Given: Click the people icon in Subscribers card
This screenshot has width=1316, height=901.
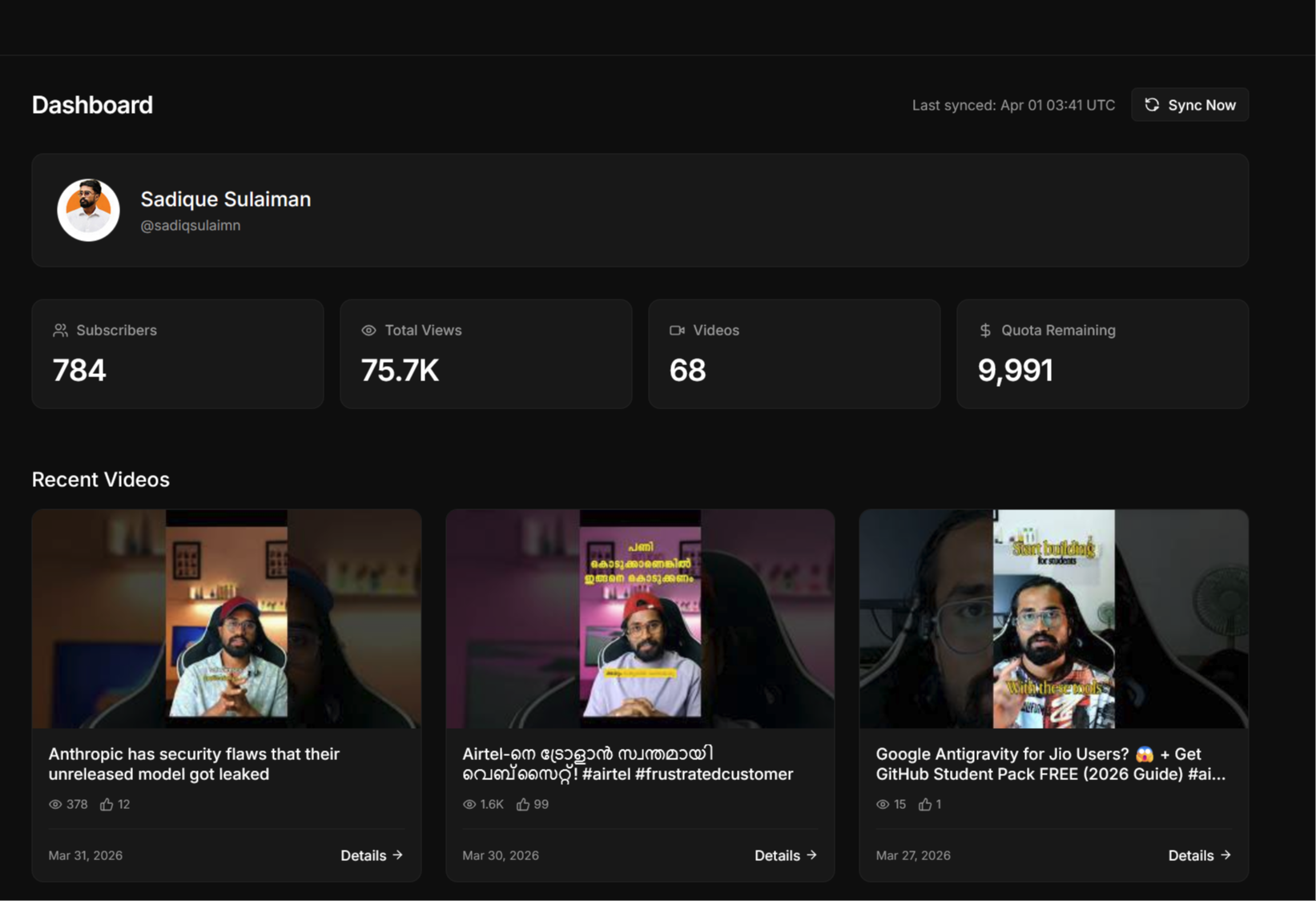Looking at the screenshot, I should tap(59, 329).
